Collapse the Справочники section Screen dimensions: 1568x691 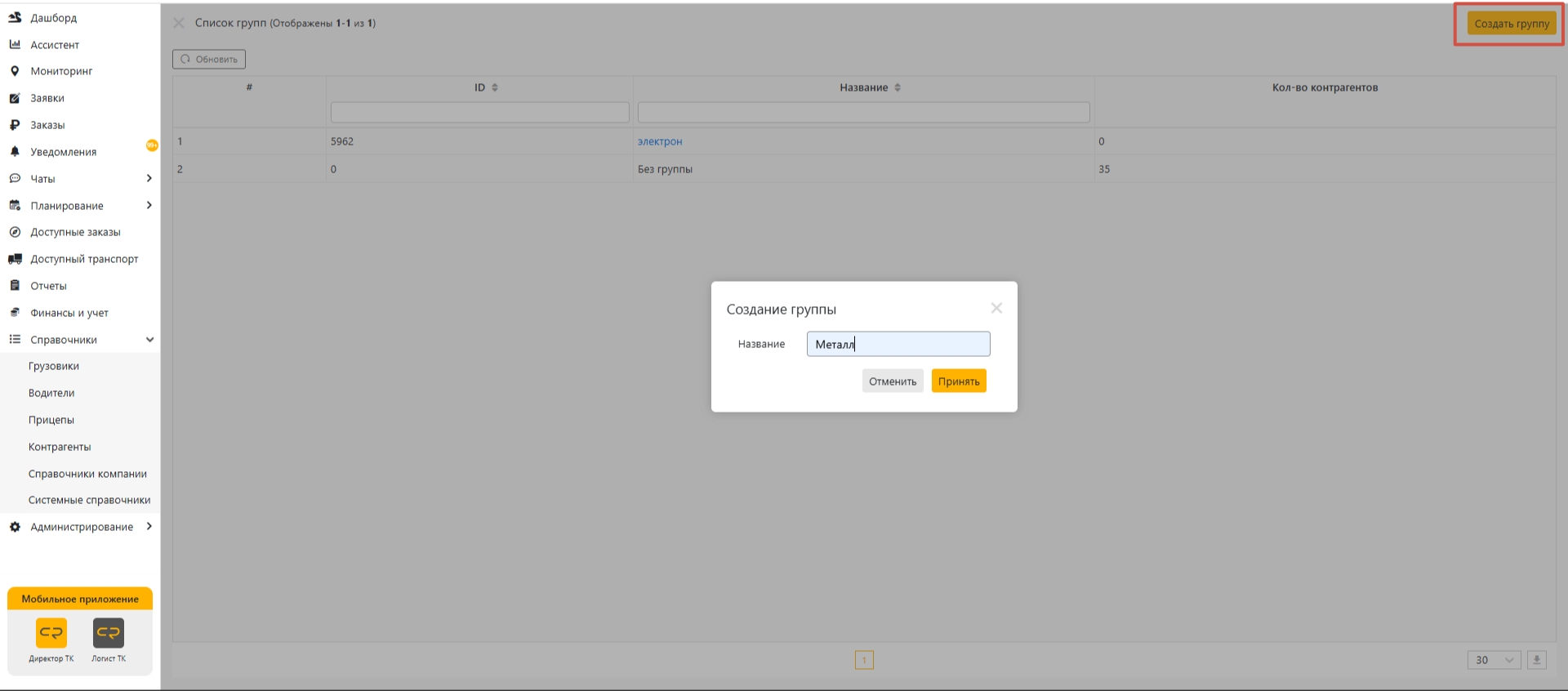(x=149, y=340)
